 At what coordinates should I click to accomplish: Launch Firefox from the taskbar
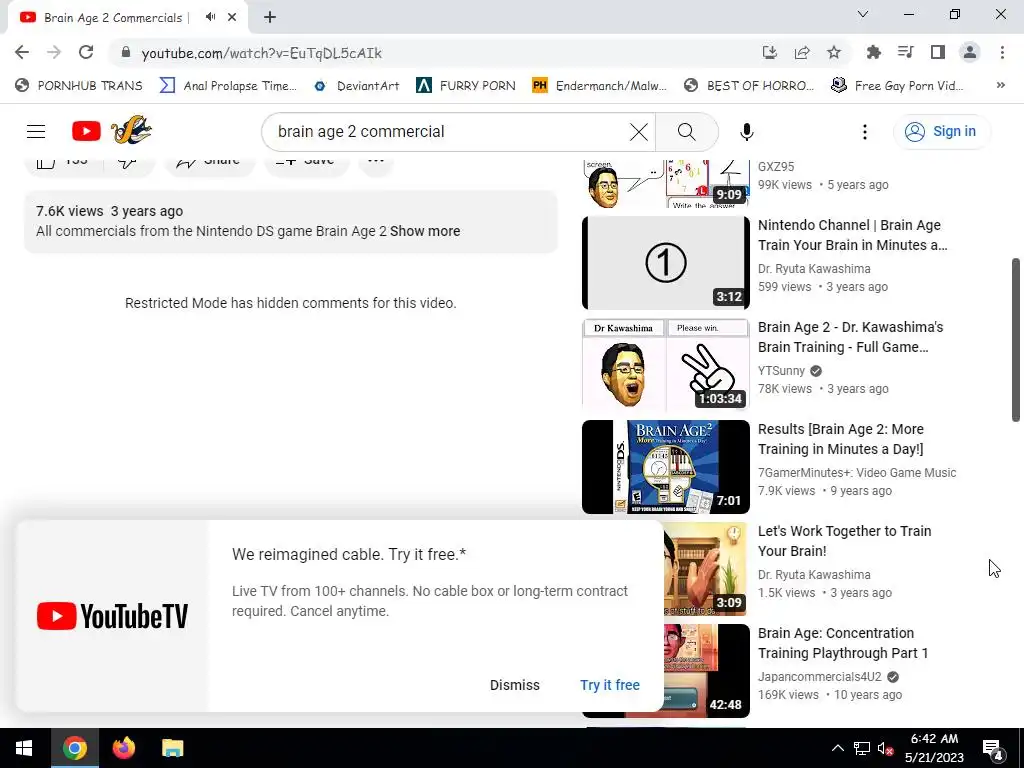[x=123, y=748]
